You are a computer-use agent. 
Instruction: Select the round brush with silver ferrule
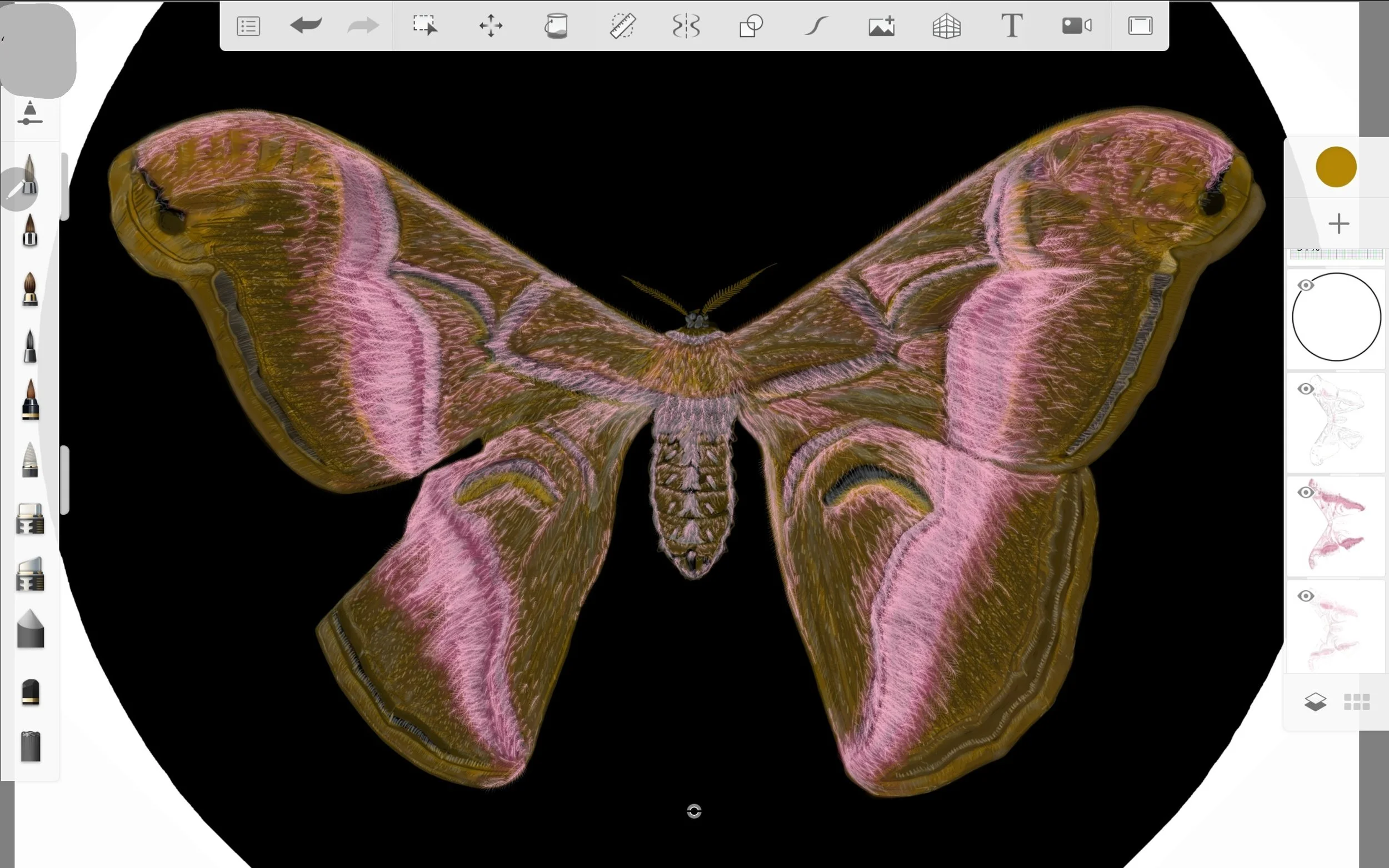(30, 230)
